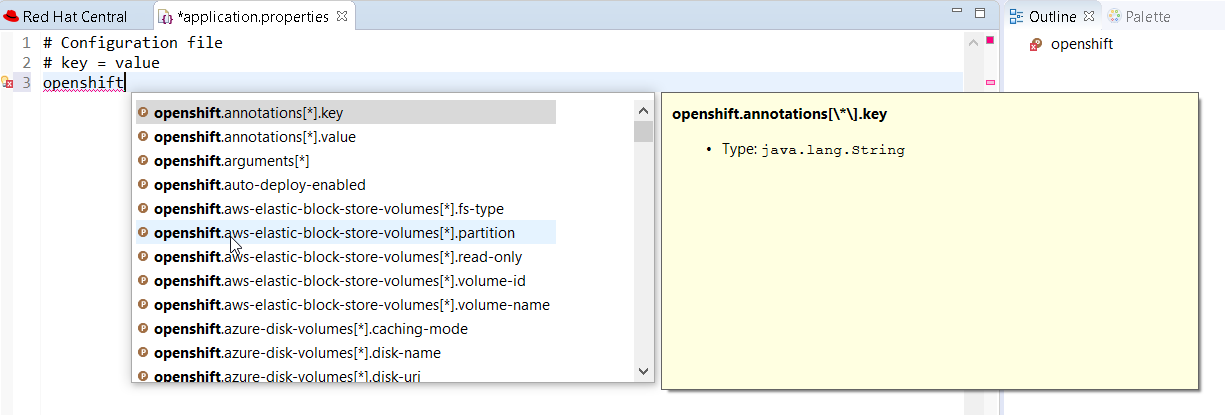Click line number 2 in the gutter
This screenshot has width=1225, height=415.
click(26, 63)
